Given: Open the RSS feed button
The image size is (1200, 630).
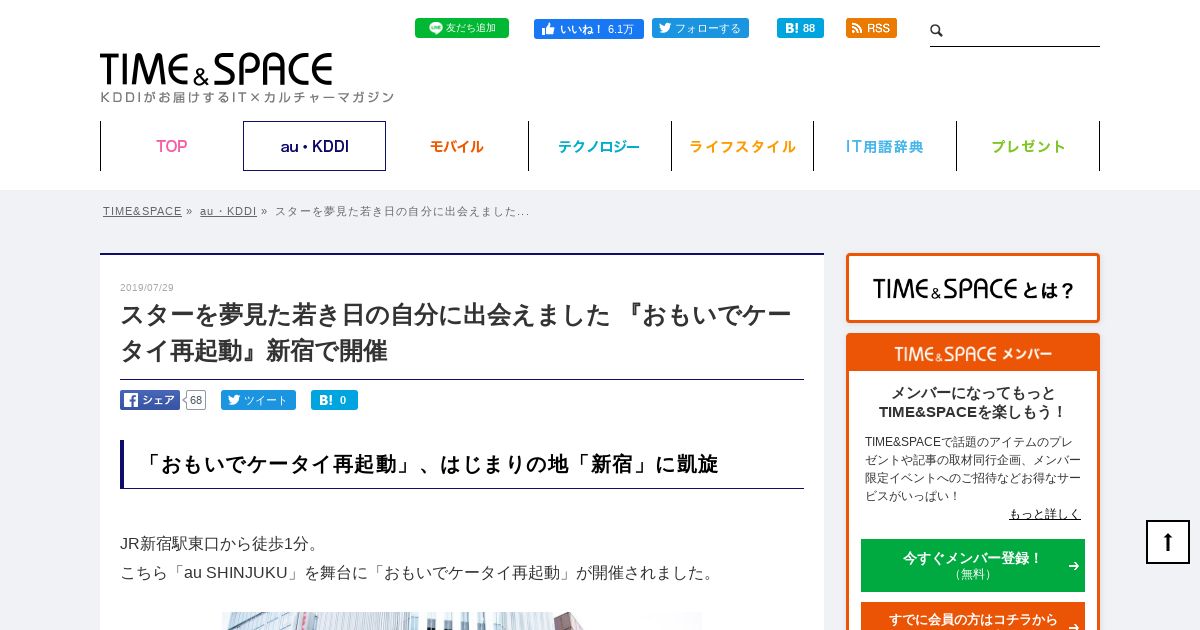Looking at the screenshot, I should coord(871,28).
